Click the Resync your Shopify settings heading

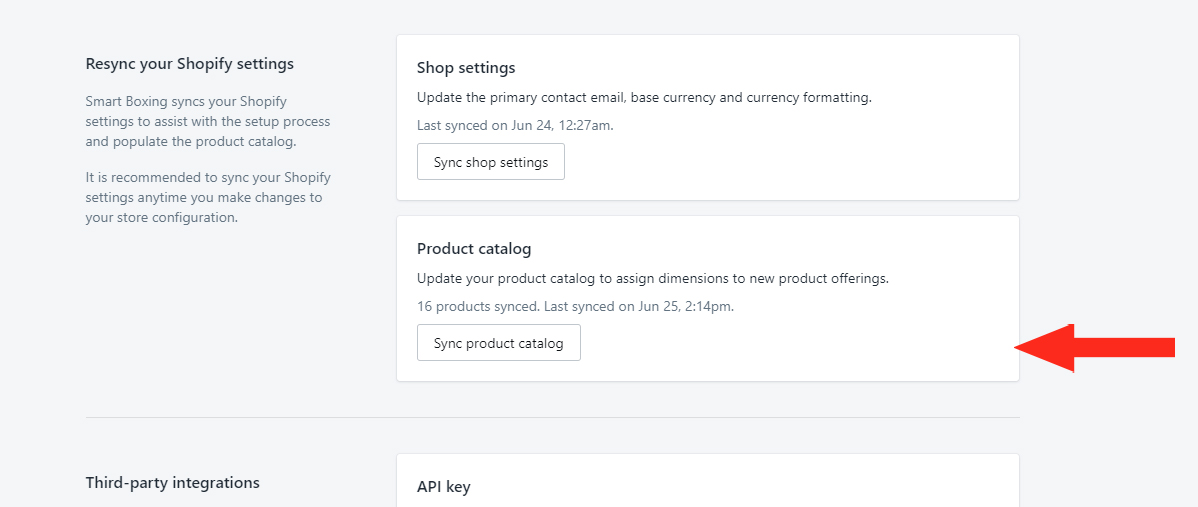[189, 64]
